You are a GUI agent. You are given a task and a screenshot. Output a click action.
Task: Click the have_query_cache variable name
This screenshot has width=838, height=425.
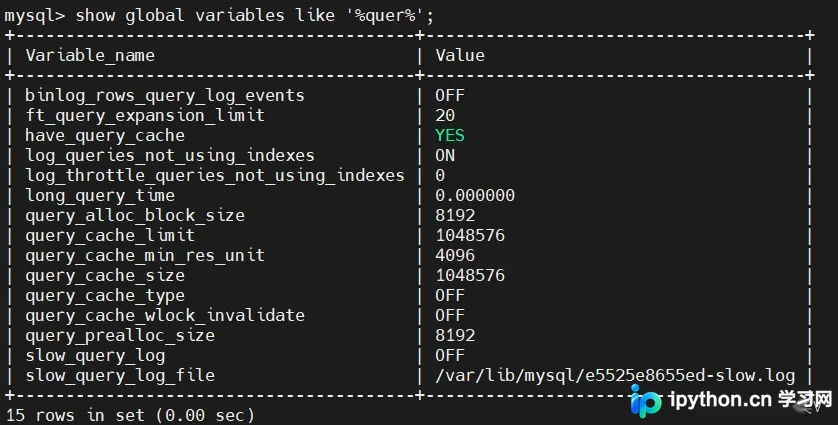[x=105, y=136]
